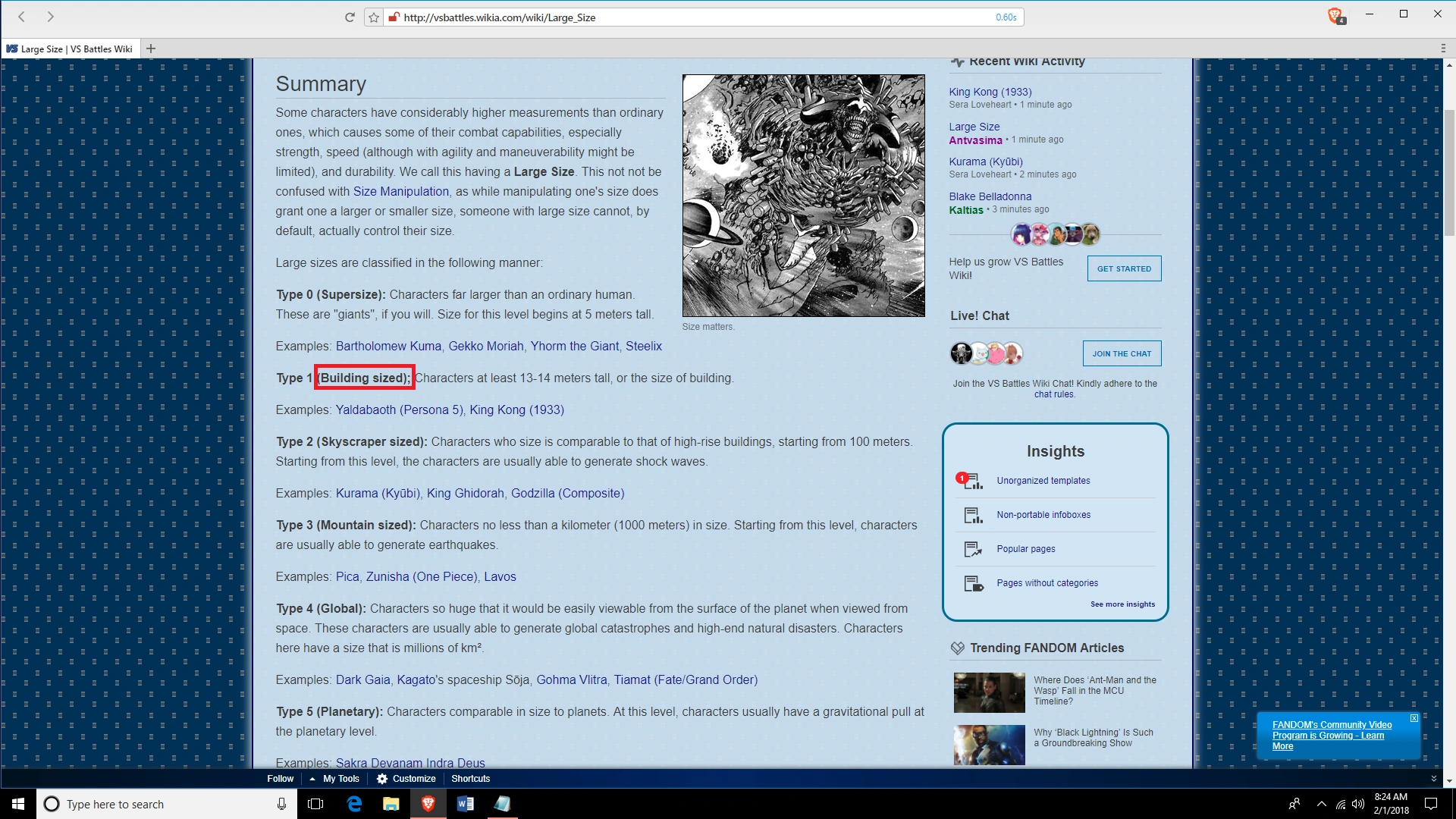Open the Size Manipulation link

pos(400,191)
